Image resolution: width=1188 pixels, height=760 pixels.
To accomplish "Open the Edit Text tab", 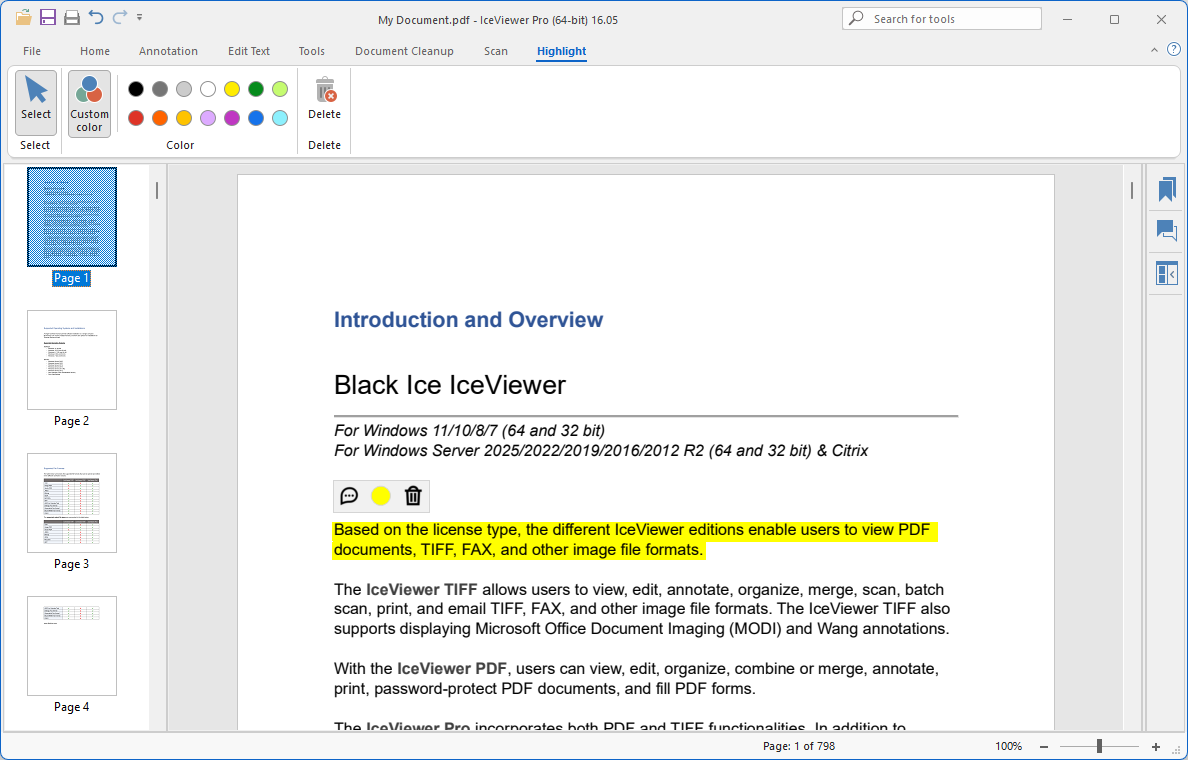I will pos(249,51).
